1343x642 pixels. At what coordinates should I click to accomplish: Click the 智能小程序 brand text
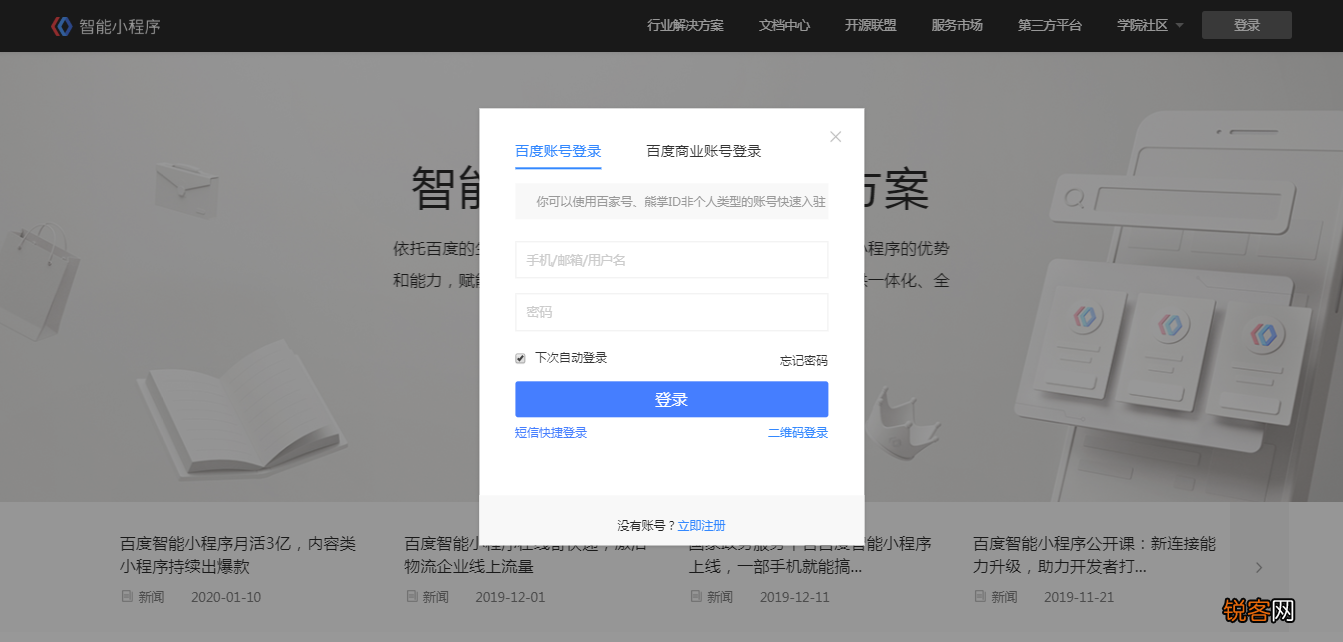(120, 26)
